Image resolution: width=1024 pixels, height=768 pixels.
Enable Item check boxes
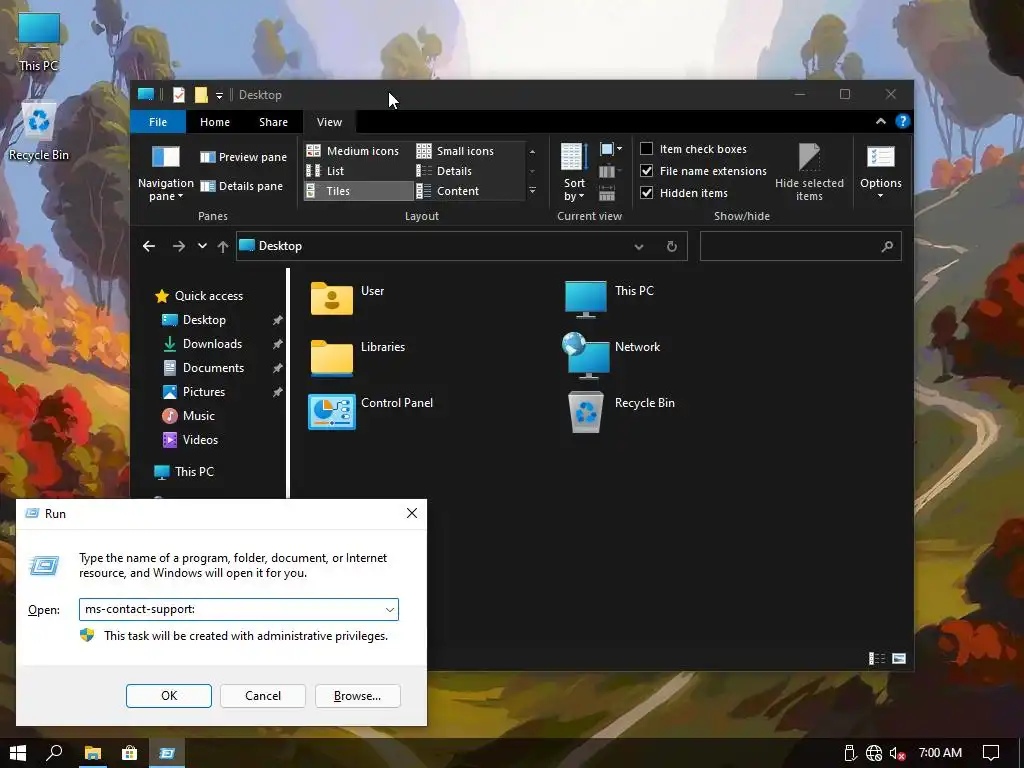[693, 149]
